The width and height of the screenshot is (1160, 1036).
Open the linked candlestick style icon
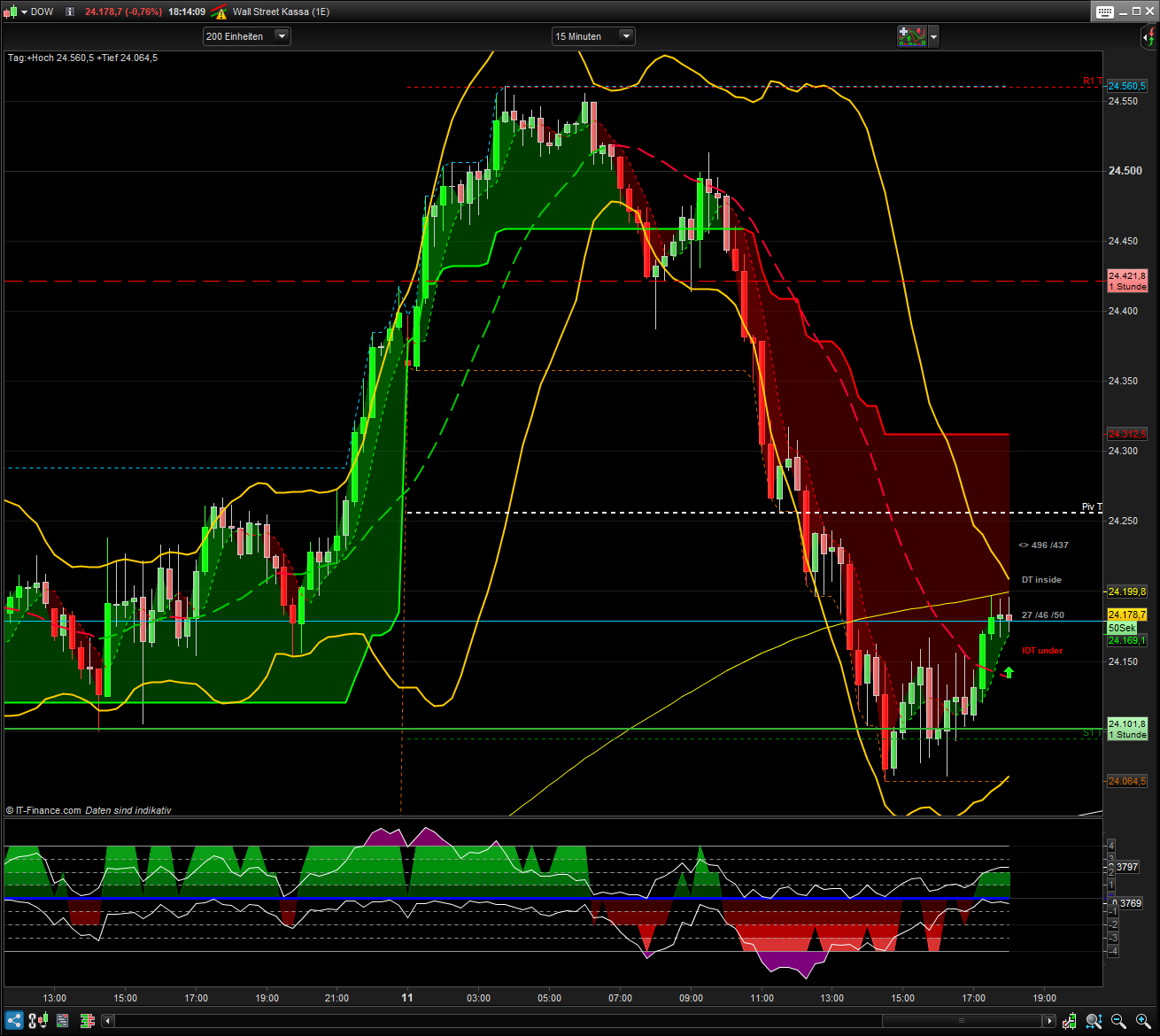click(38, 1021)
